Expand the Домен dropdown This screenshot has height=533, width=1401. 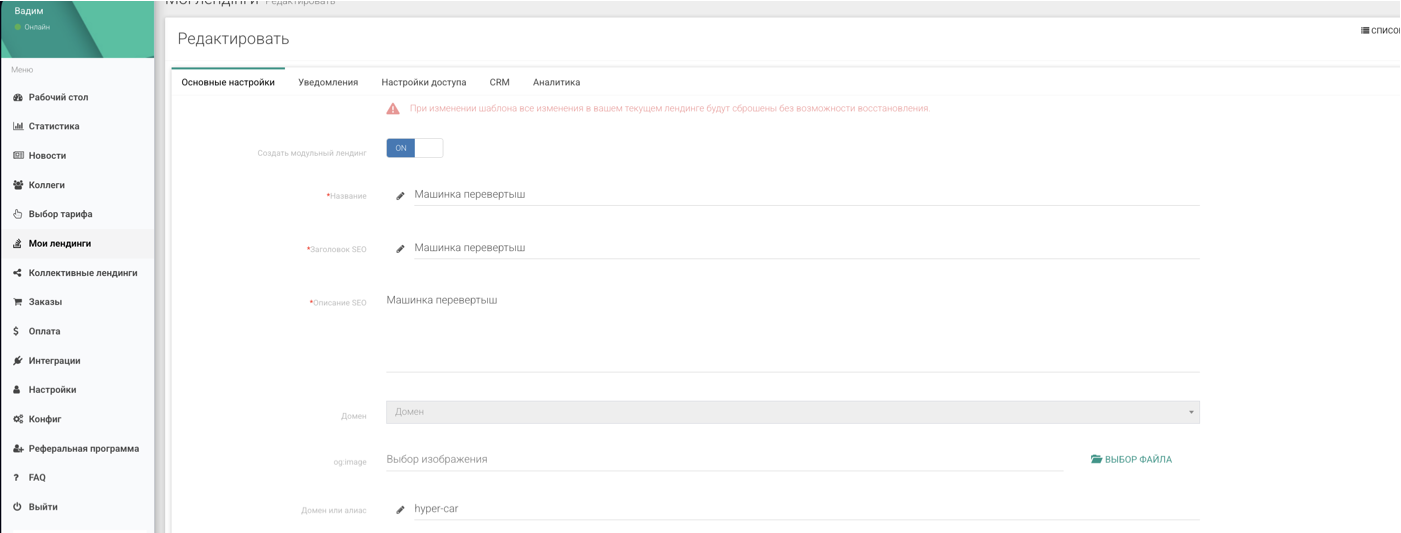[x=792, y=412]
